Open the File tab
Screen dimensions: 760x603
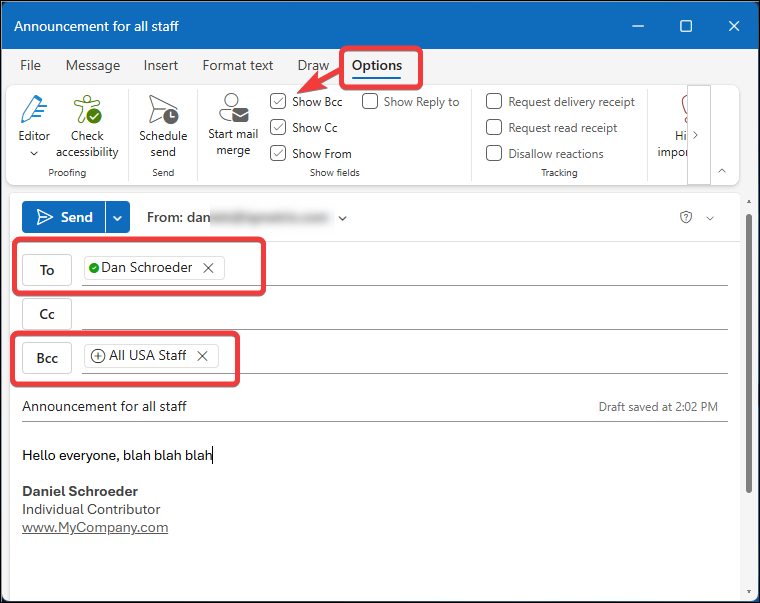point(31,65)
